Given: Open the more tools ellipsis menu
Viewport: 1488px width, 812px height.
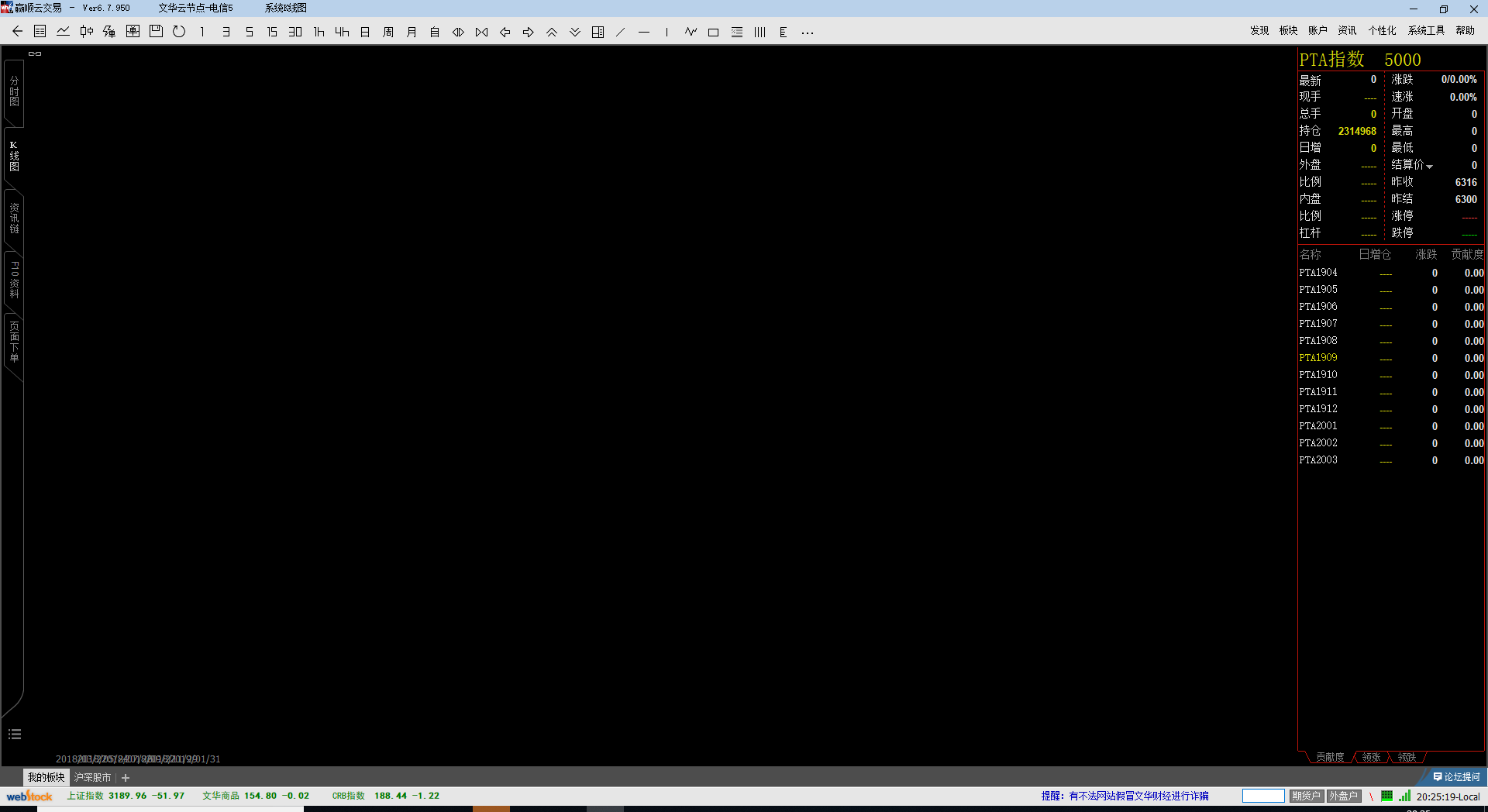Looking at the screenshot, I should point(808,33).
